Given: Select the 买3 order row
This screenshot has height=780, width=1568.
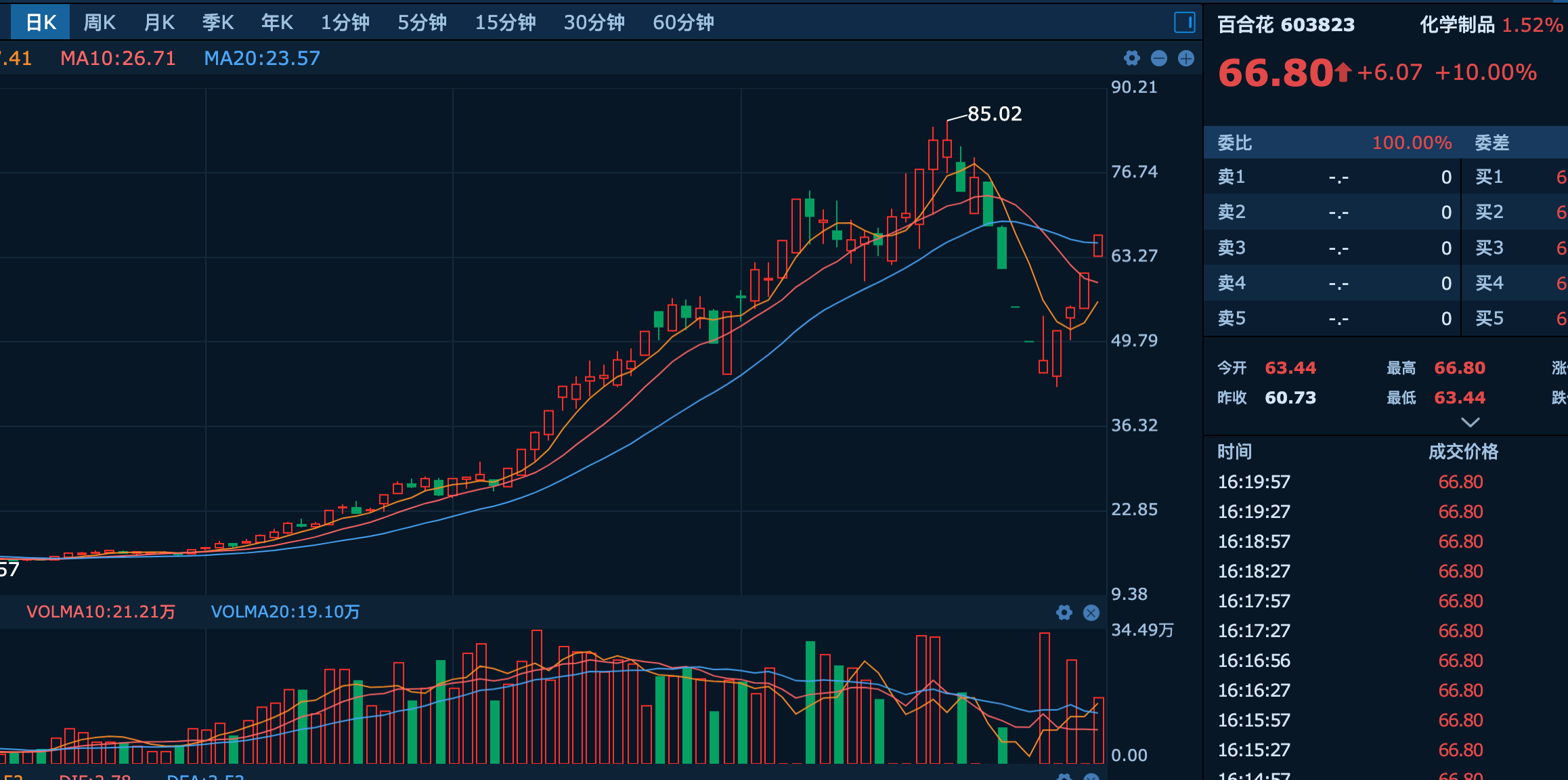Looking at the screenshot, I should click(x=1515, y=248).
